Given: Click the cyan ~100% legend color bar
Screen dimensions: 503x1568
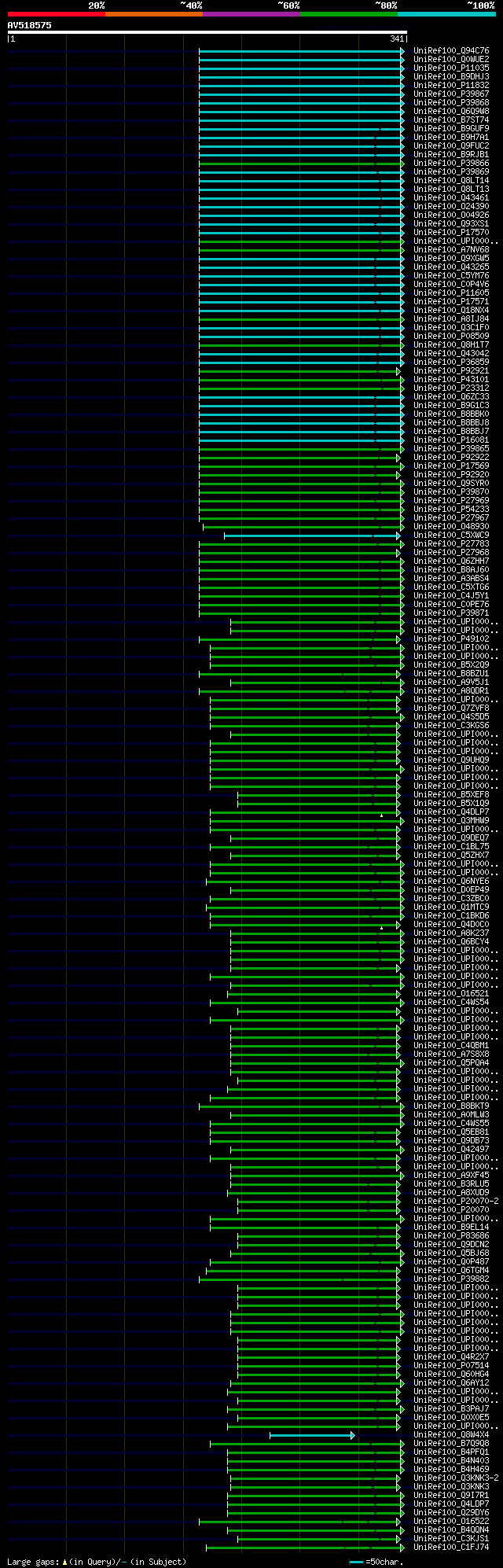Looking at the screenshot, I should (x=446, y=14).
